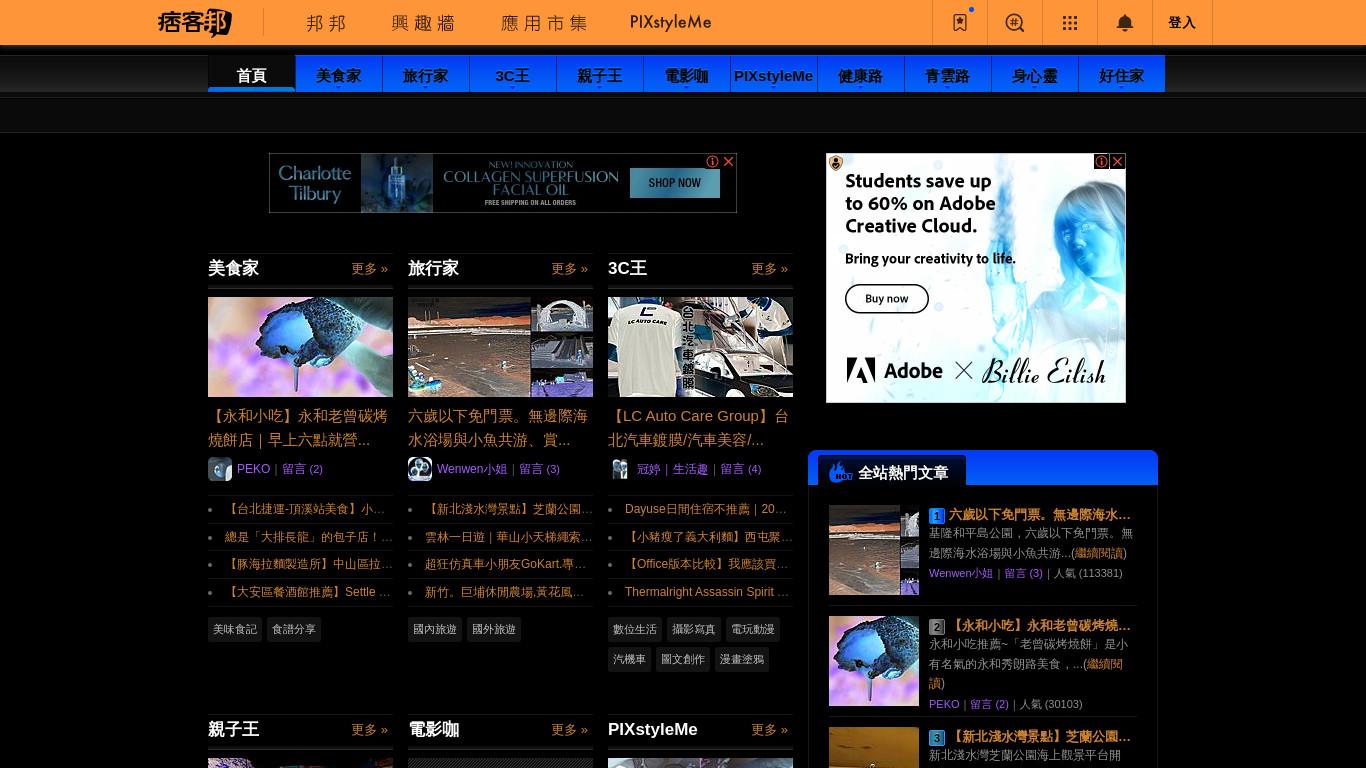Click the 食譜分享 tag
The width and height of the screenshot is (1366, 768).
294,629
